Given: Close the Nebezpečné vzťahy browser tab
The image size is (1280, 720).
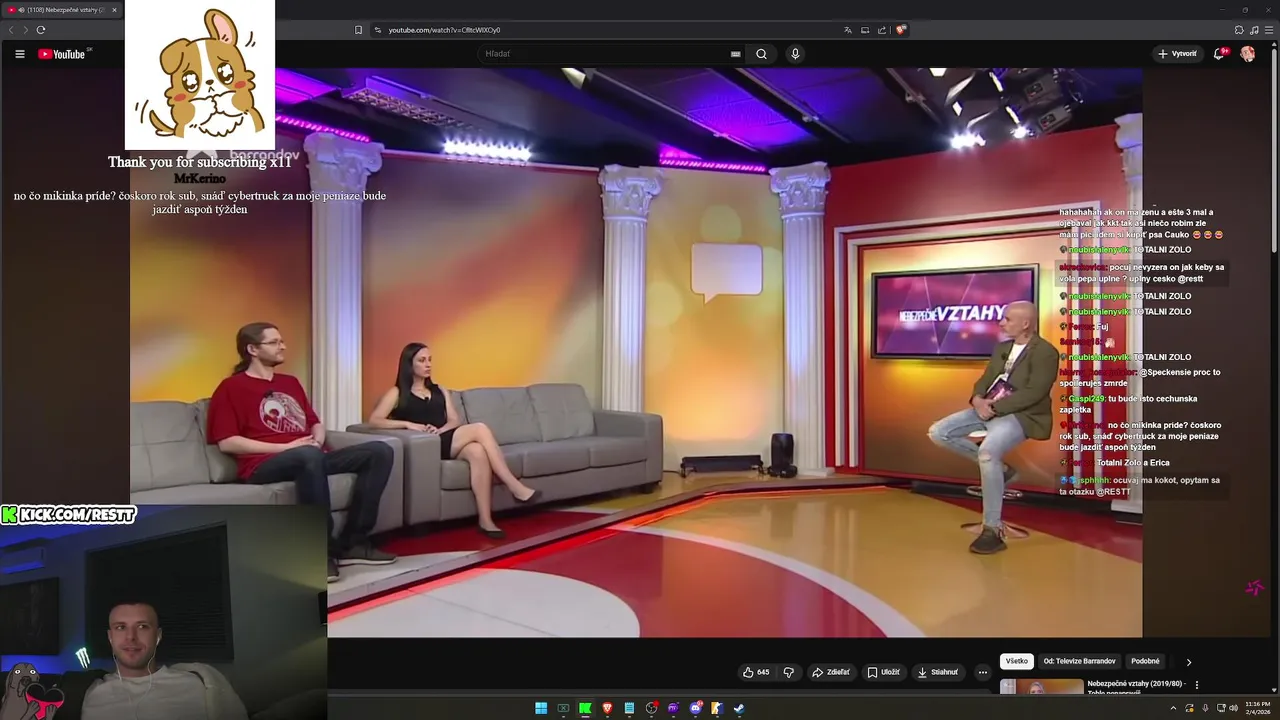Looking at the screenshot, I should pos(114,10).
